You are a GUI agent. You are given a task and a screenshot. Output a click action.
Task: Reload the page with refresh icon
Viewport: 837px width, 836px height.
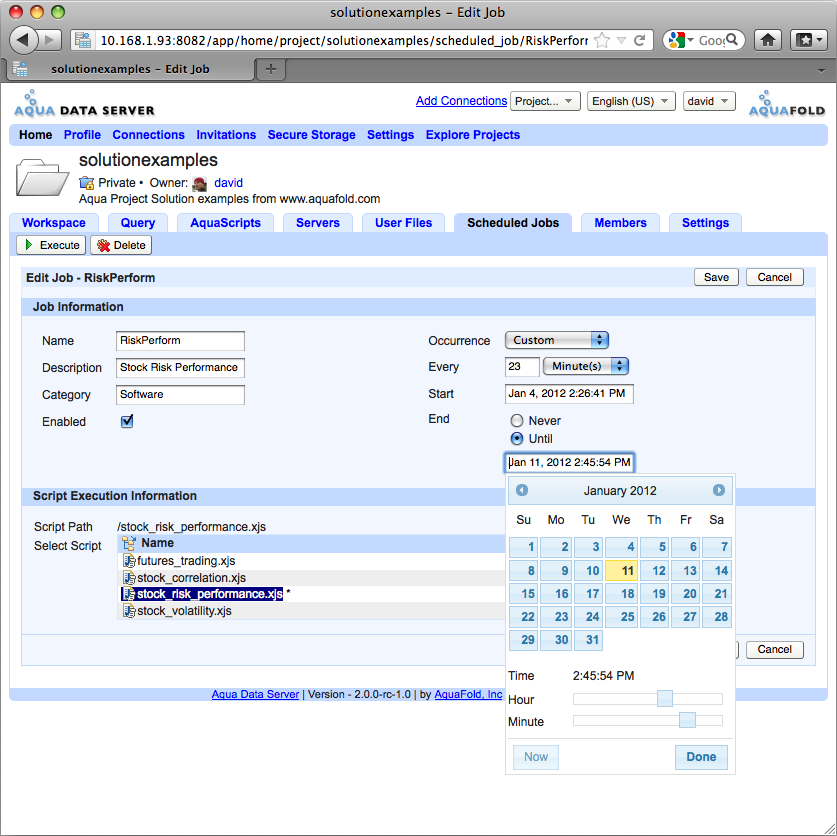click(x=639, y=40)
